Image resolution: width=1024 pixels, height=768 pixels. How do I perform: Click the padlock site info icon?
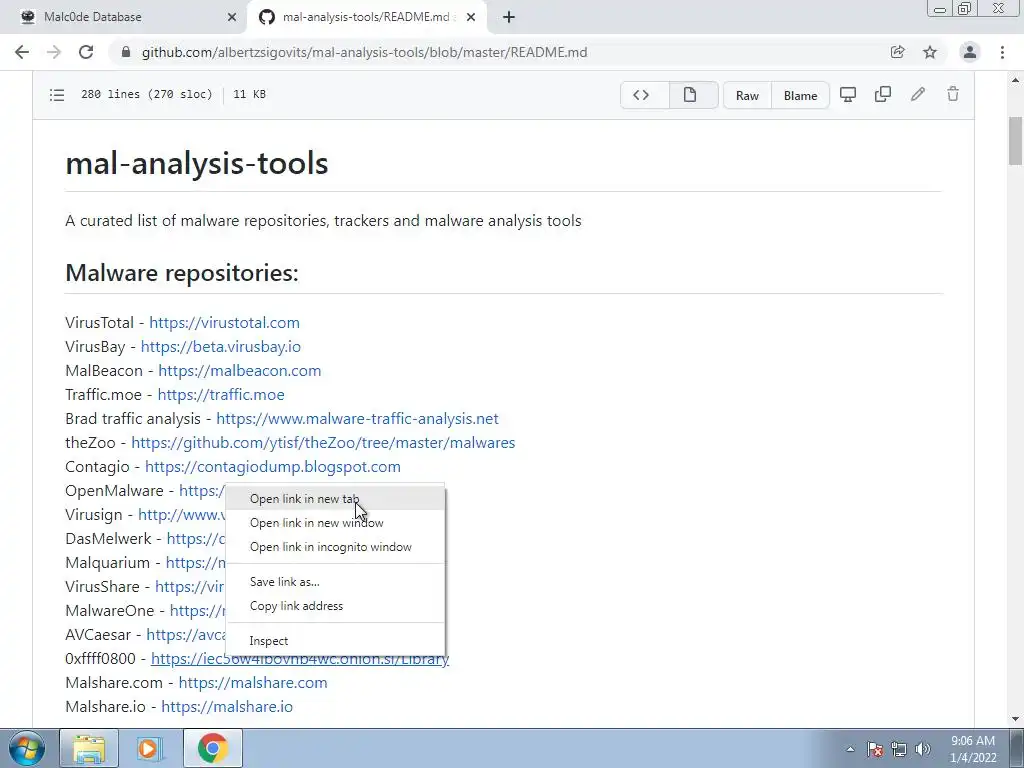(126, 52)
